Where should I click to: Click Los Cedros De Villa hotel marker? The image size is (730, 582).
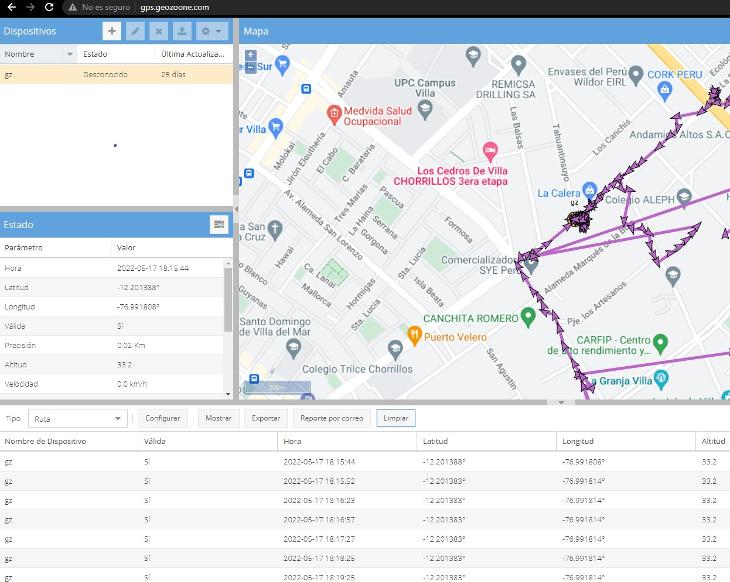(489, 151)
